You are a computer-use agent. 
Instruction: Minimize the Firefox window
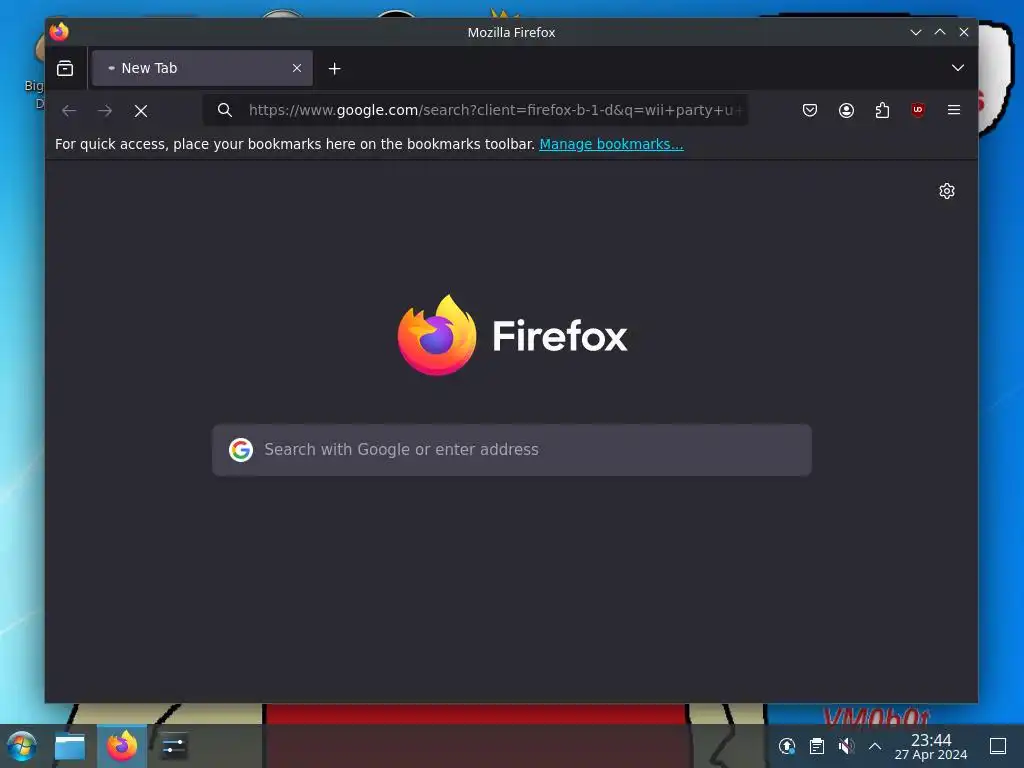pyautogui.click(x=916, y=32)
